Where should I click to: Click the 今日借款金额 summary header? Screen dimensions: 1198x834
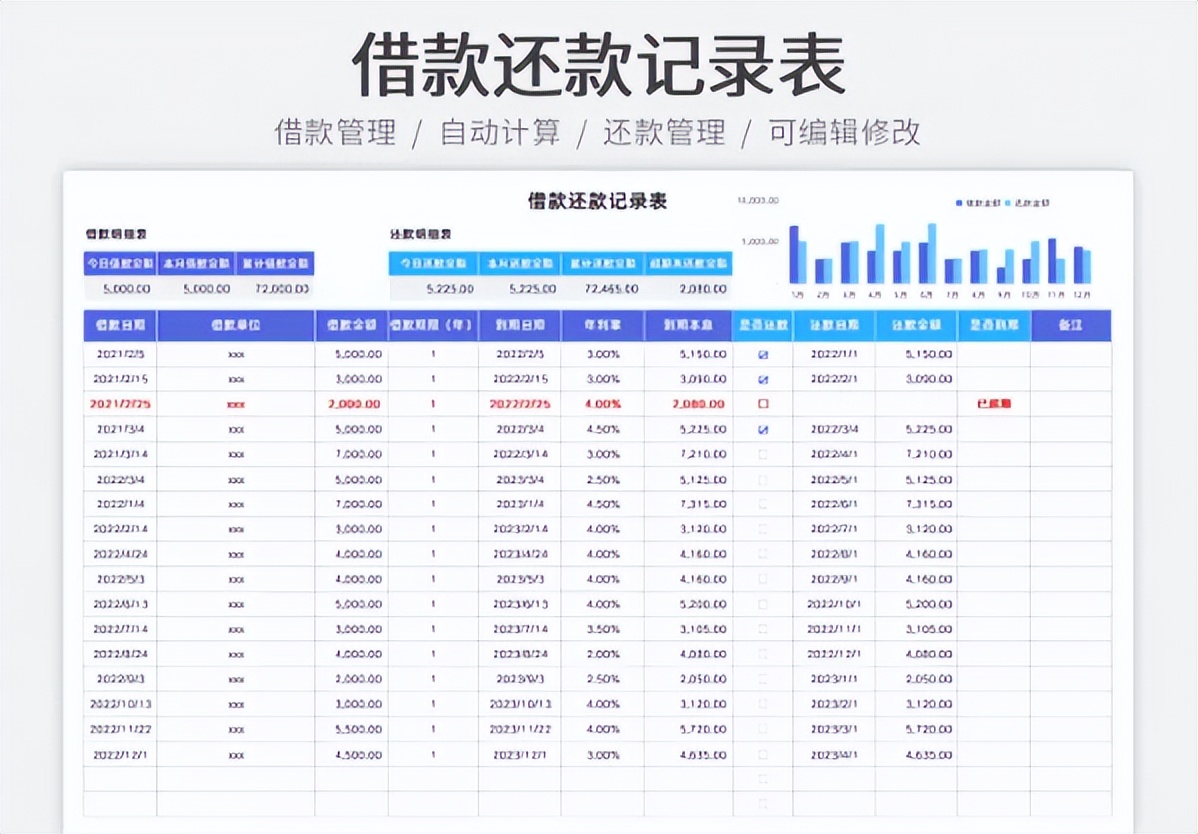coord(120,265)
